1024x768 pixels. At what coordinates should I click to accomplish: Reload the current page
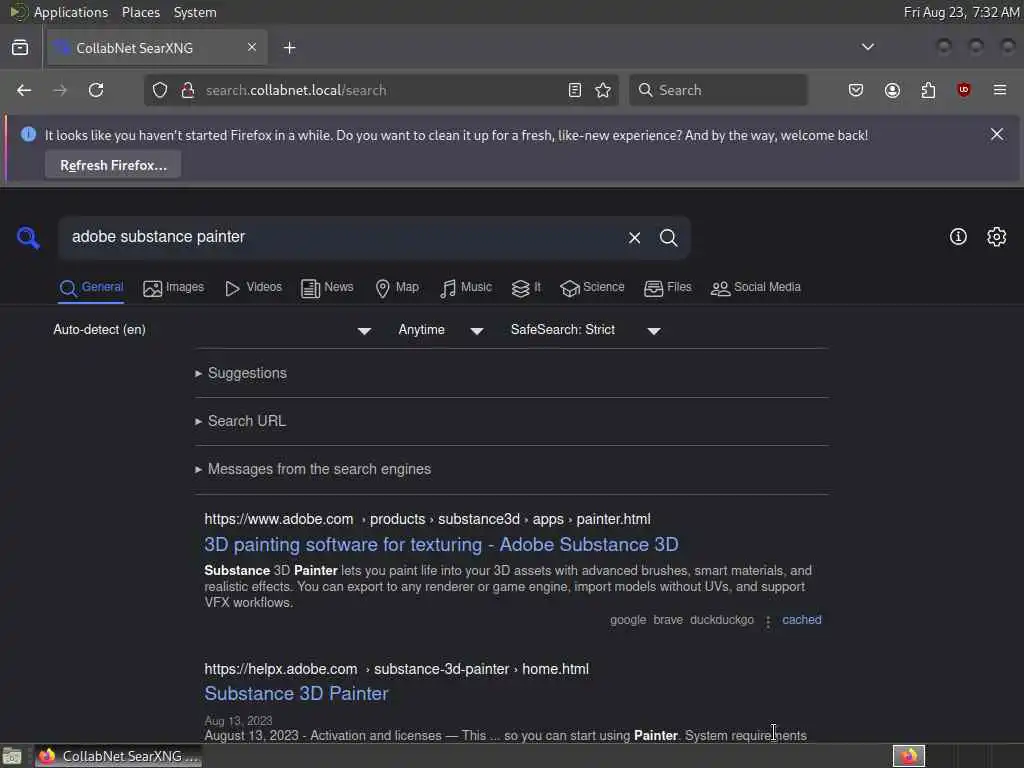(x=96, y=90)
